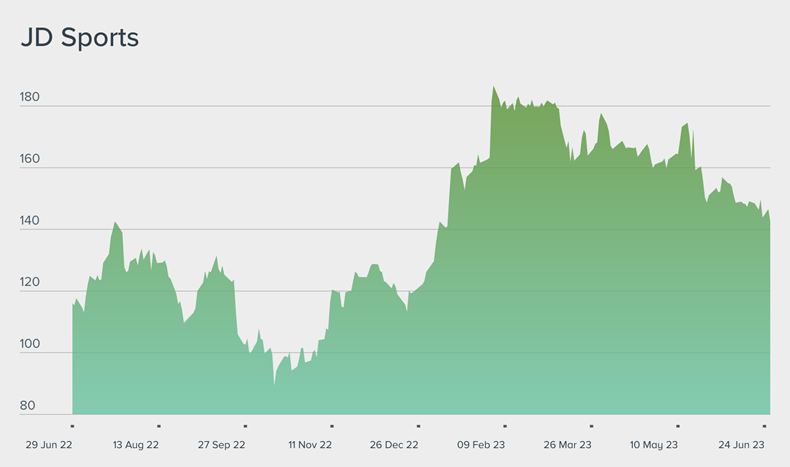Pick the 80 y-axis label
The image size is (790, 467).
[27, 406]
